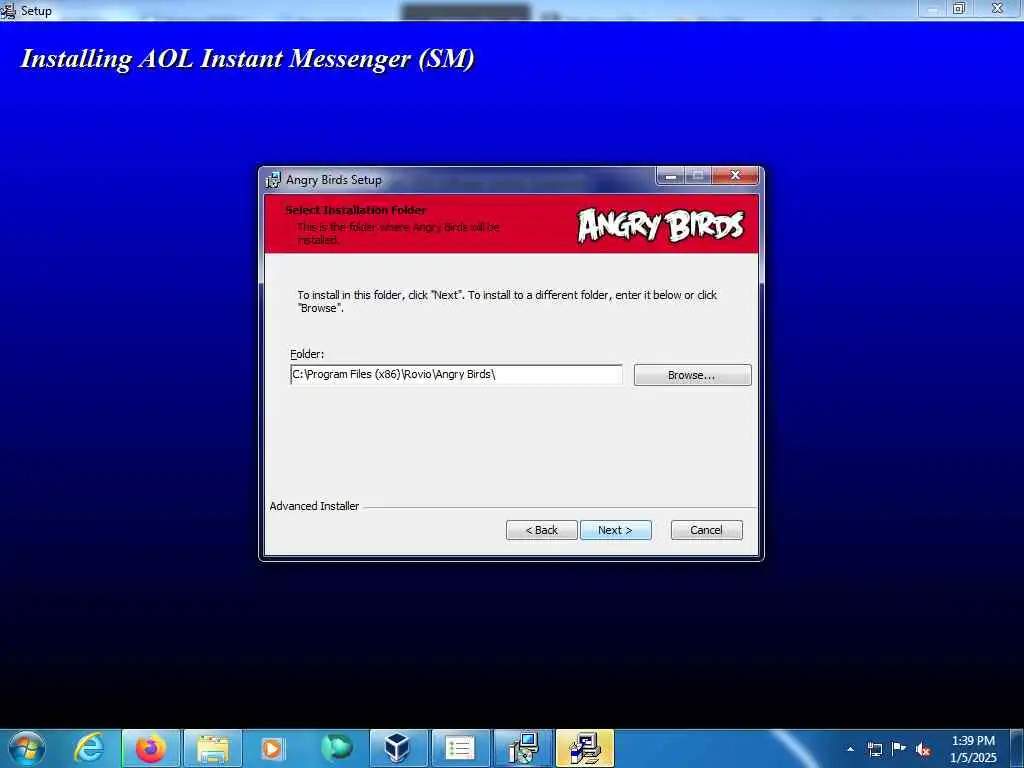Screen dimensions: 1024x768
Task: Open the checklist app in taskbar
Action: click(460, 748)
